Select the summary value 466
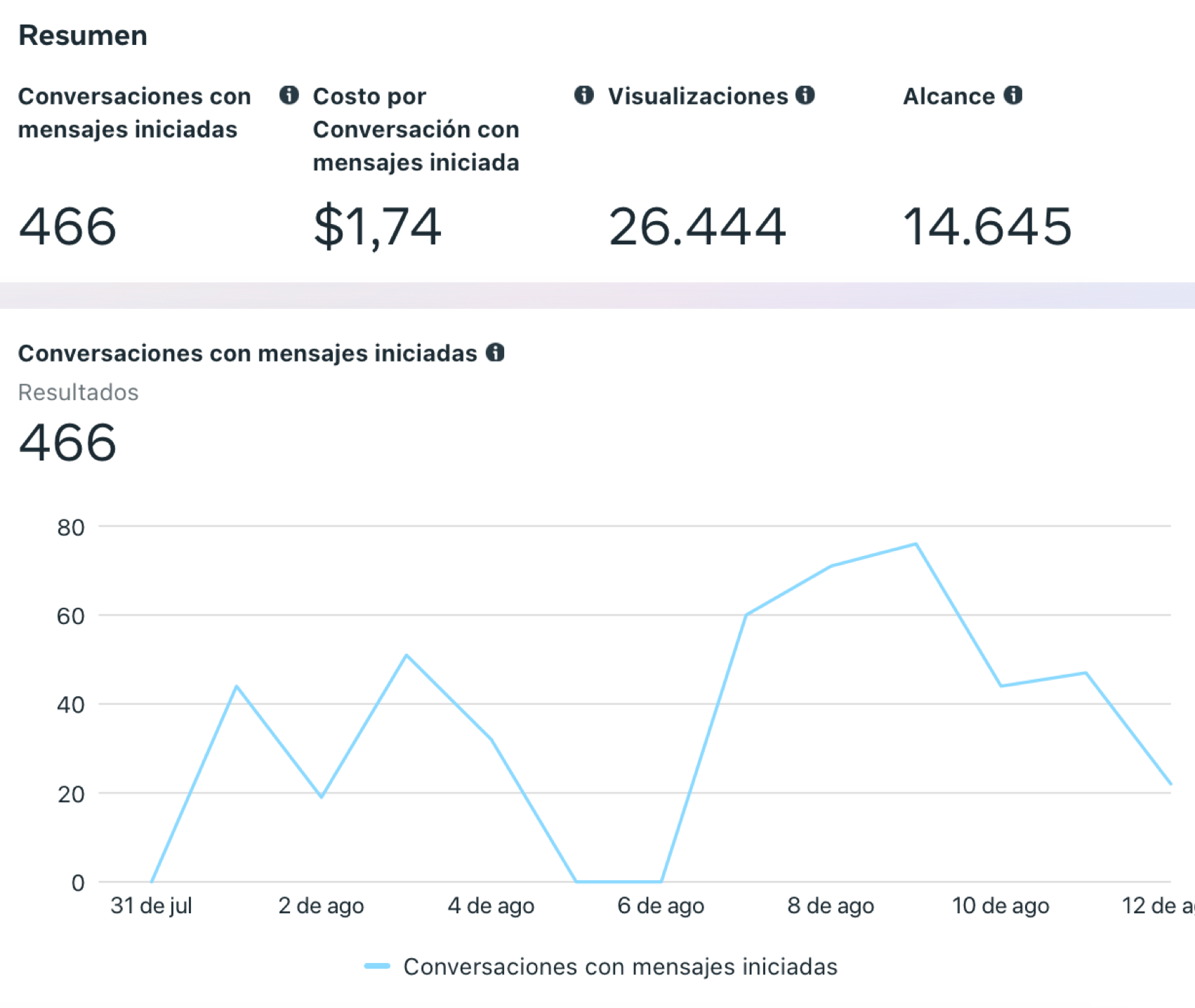Image resolution: width=1195 pixels, height=1008 pixels. [67, 227]
